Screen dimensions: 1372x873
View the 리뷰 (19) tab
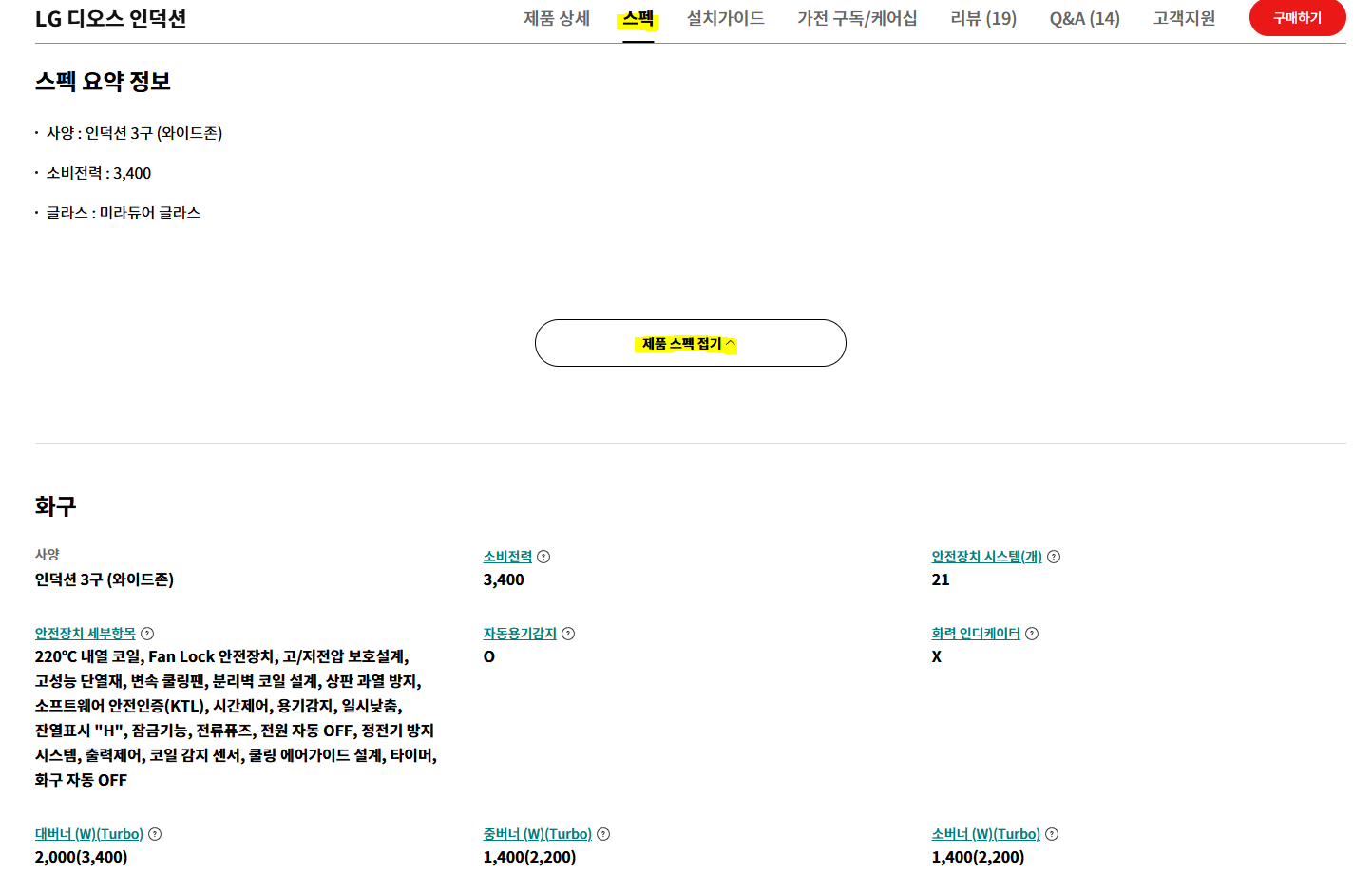pyautogui.click(x=983, y=18)
